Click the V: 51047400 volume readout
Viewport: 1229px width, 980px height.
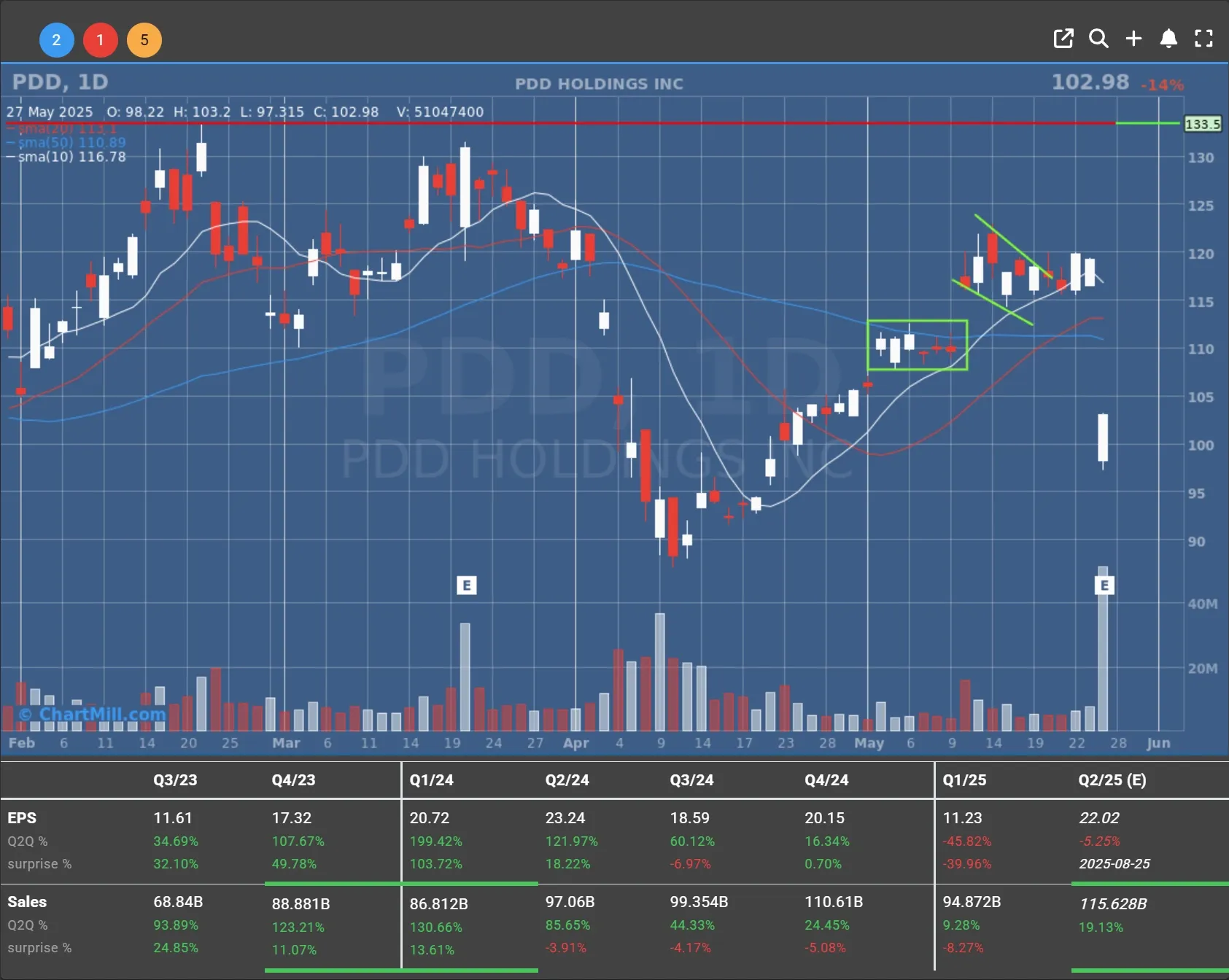coord(440,112)
